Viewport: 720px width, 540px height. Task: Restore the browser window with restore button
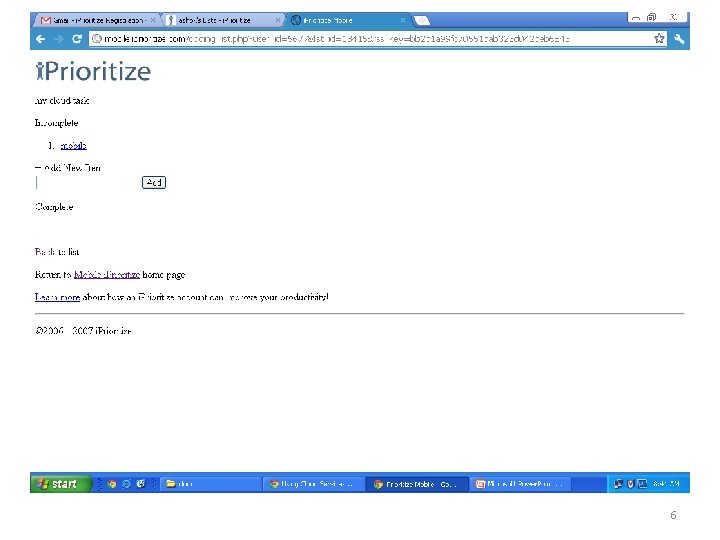[x=651, y=17]
